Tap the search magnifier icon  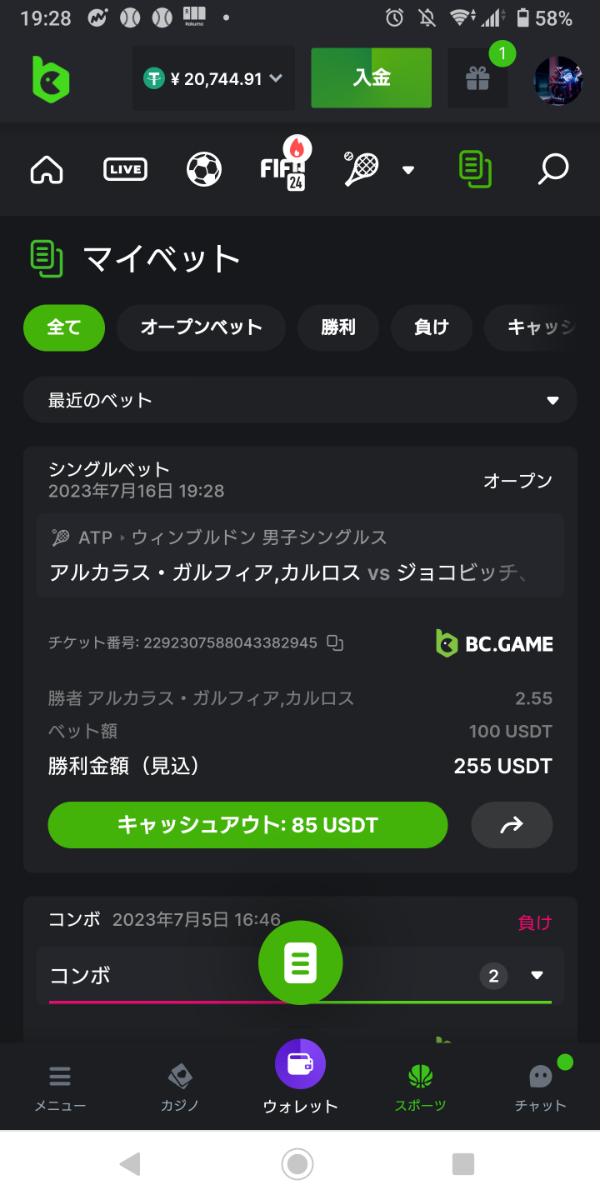[553, 170]
